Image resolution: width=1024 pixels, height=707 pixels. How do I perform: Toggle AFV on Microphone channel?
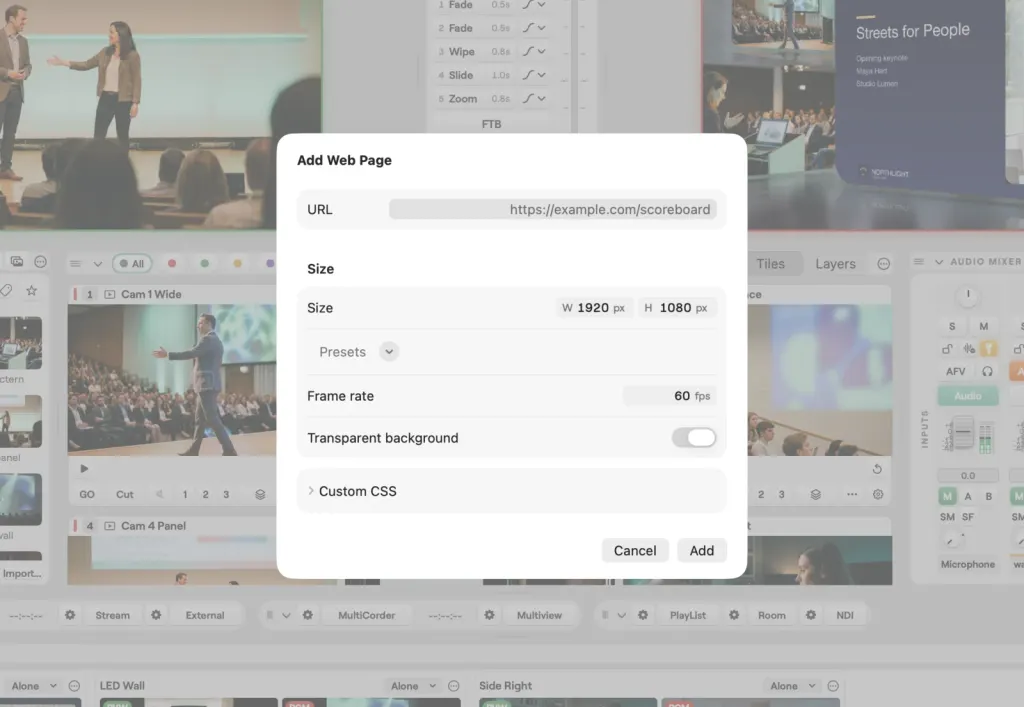955,371
